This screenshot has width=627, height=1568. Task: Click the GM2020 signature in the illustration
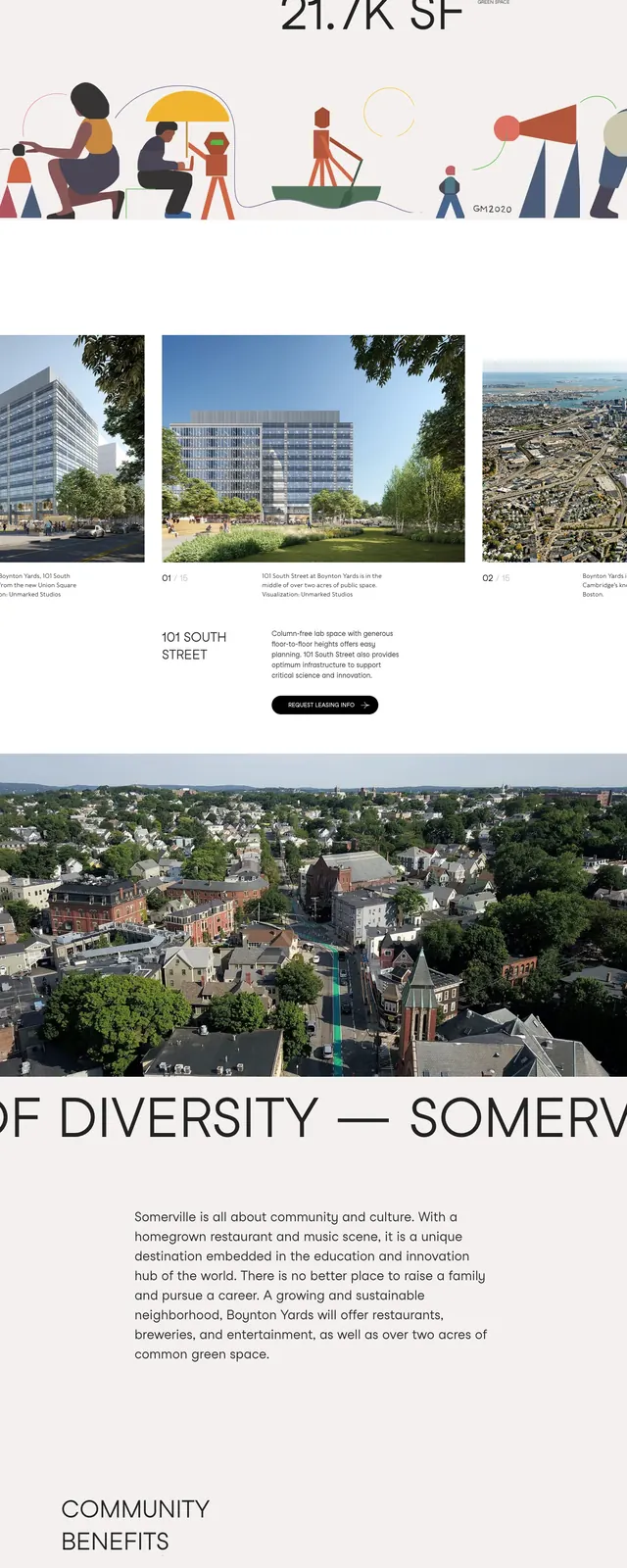click(492, 209)
